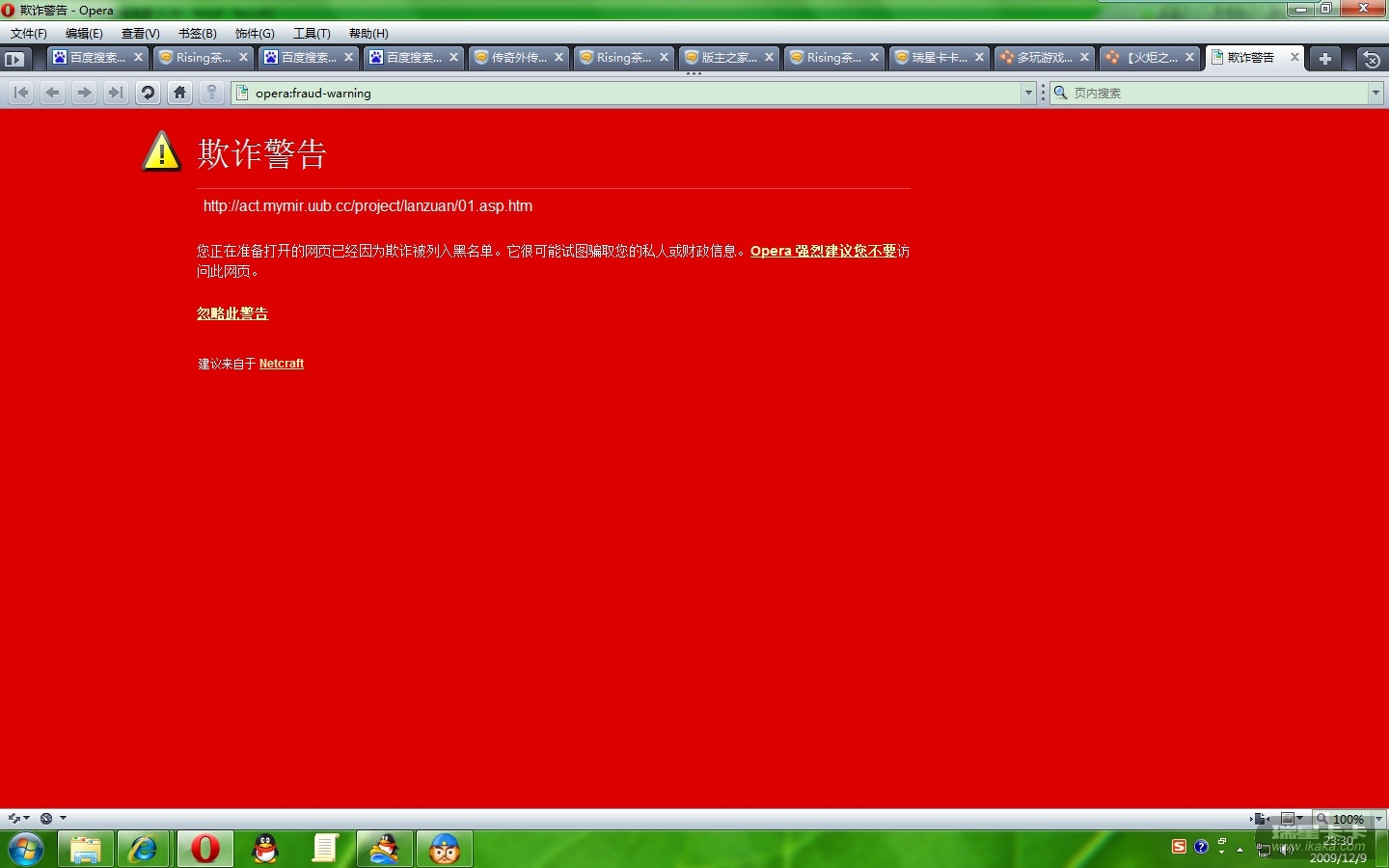
Task: Click the 'Opera 强烈建议您不要' link
Action: [x=824, y=251]
